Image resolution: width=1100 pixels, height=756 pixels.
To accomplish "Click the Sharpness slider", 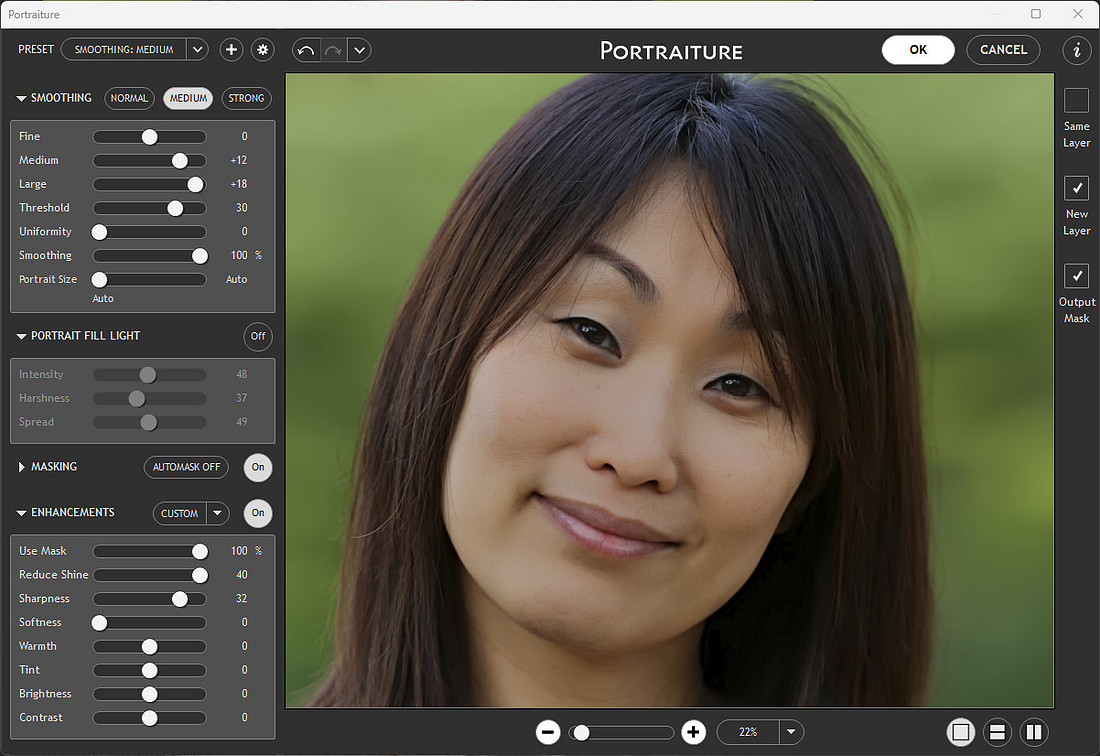I will pyautogui.click(x=149, y=599).
